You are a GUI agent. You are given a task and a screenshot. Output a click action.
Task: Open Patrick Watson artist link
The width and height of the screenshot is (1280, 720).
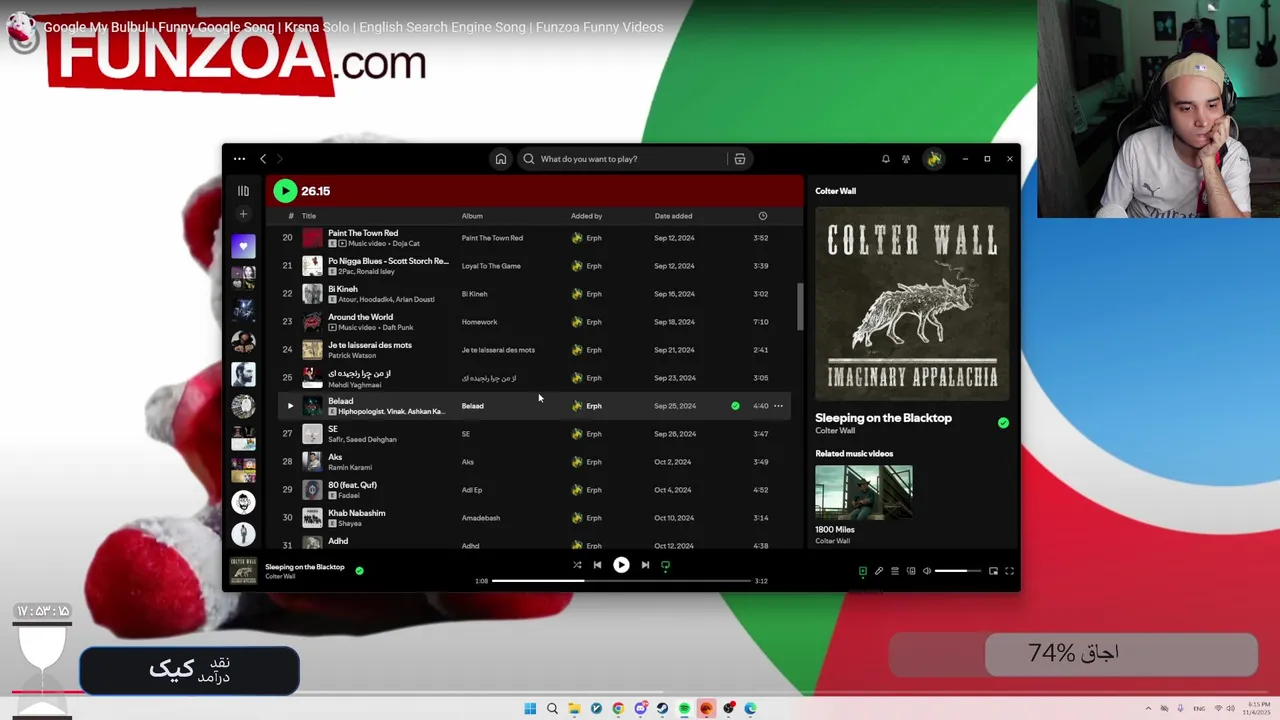point(351,355)
